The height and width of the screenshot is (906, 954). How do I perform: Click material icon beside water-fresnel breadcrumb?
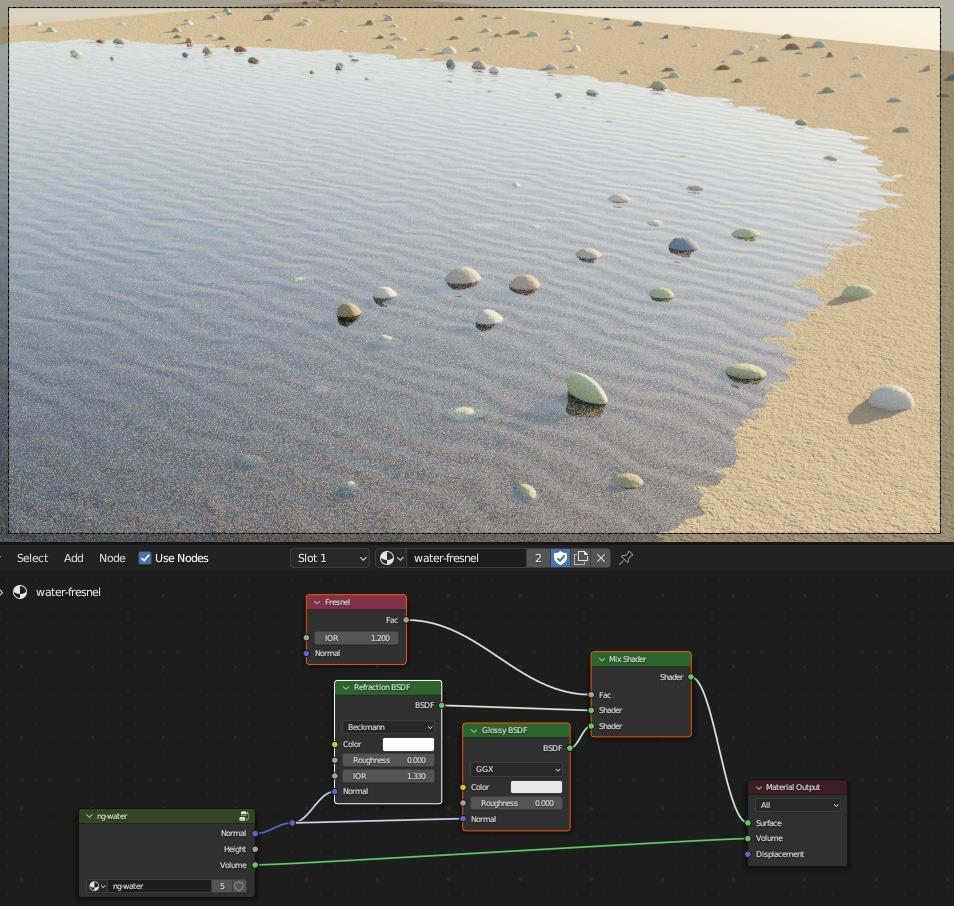coord(20,592)
